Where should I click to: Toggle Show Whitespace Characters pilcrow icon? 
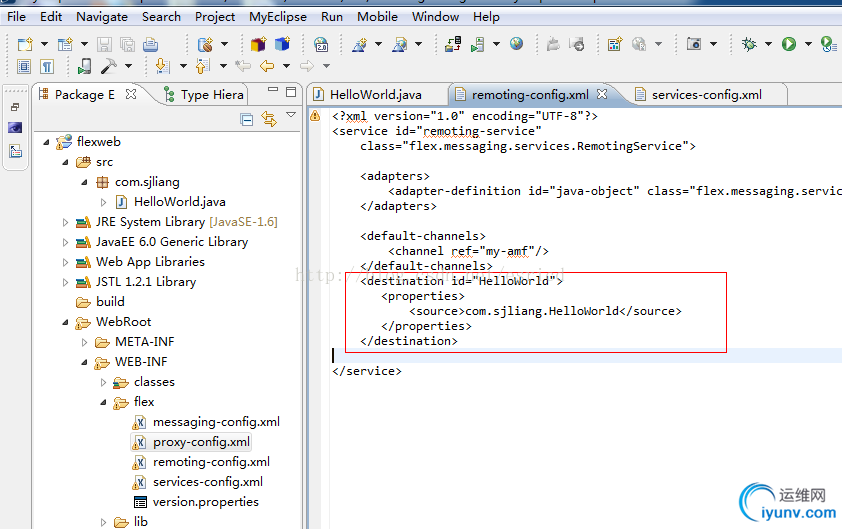tap(47, 67)
